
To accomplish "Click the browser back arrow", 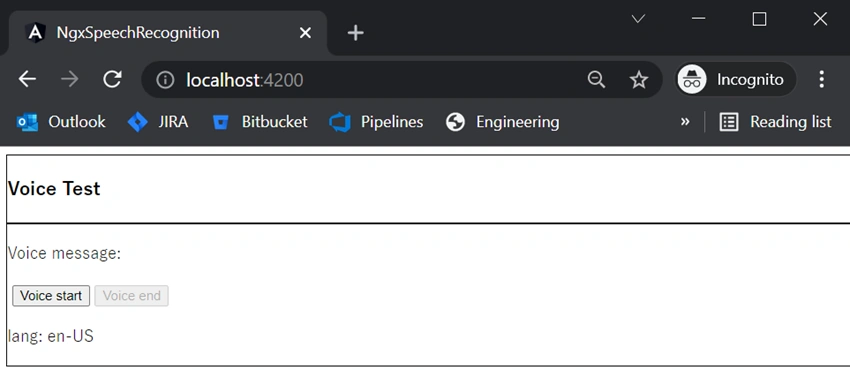I will click(x=27, y=80).
